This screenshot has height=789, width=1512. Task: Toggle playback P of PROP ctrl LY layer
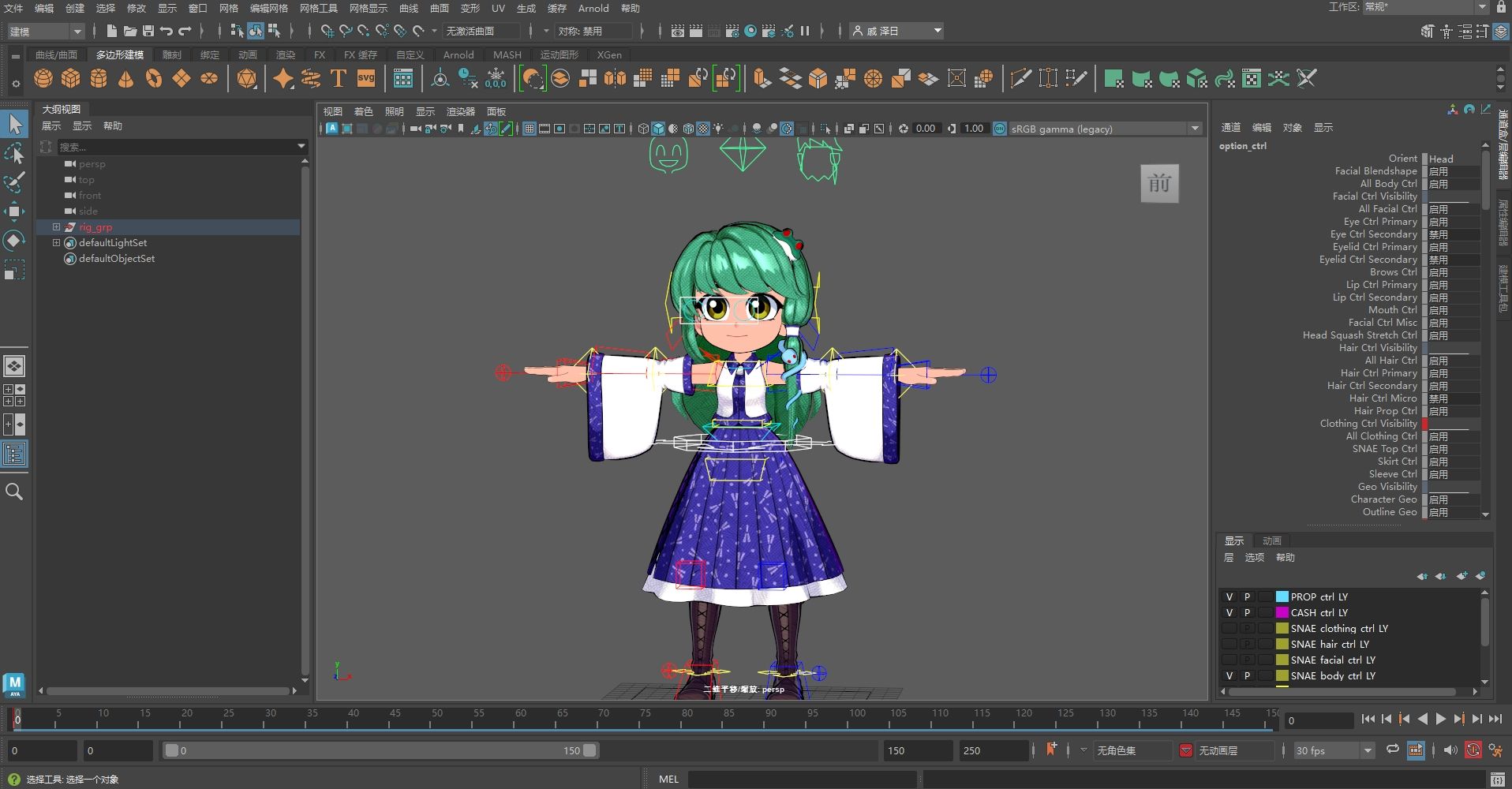(1247, 597)
